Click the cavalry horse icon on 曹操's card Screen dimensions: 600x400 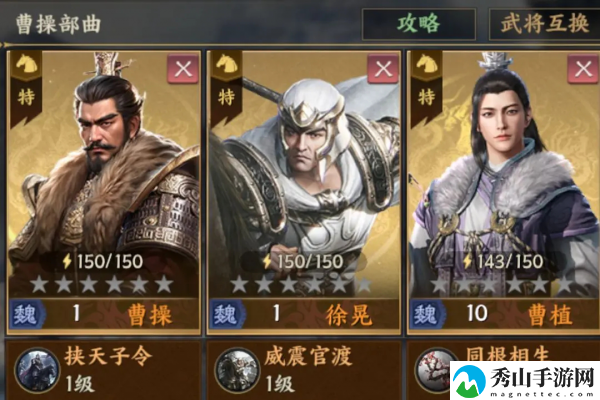coord(26,64)
